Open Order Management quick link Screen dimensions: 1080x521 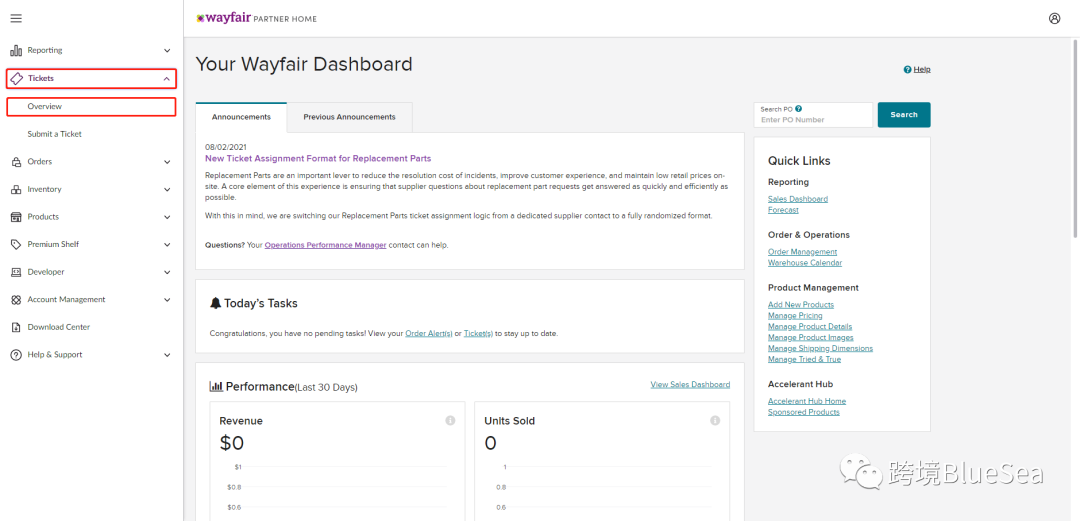tap(802, 252)
